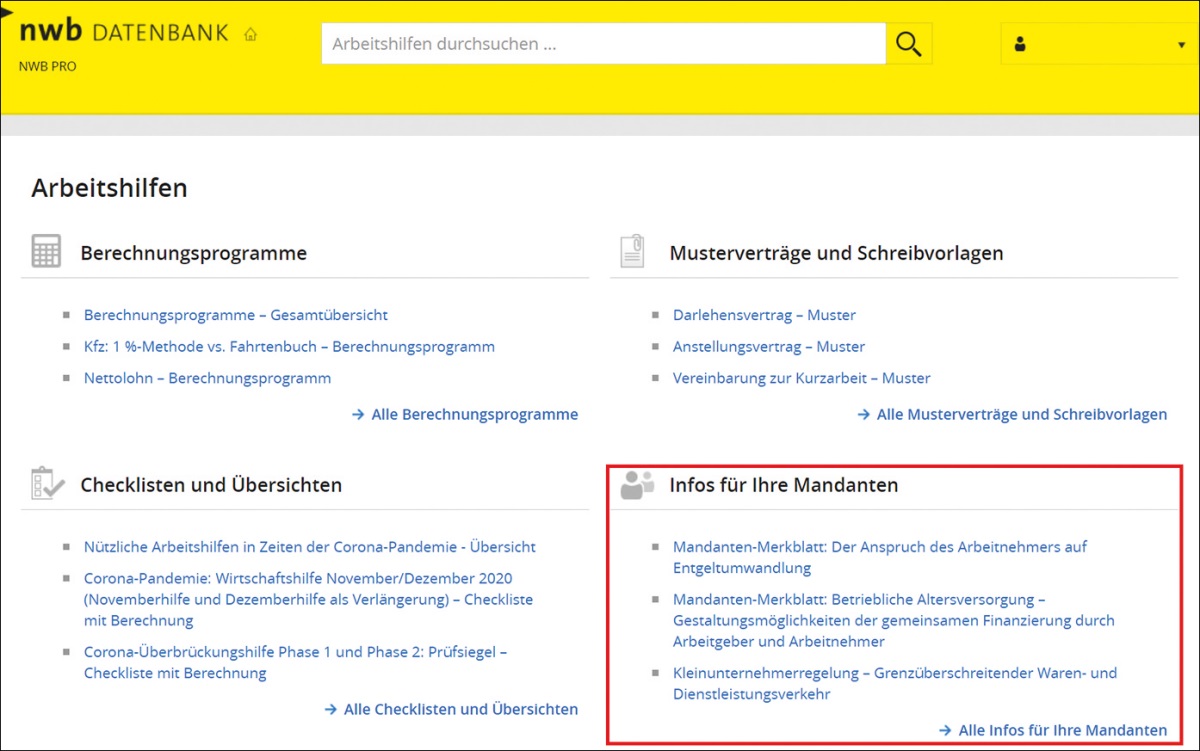Show Alle Berechnungsprogramme

474,414
